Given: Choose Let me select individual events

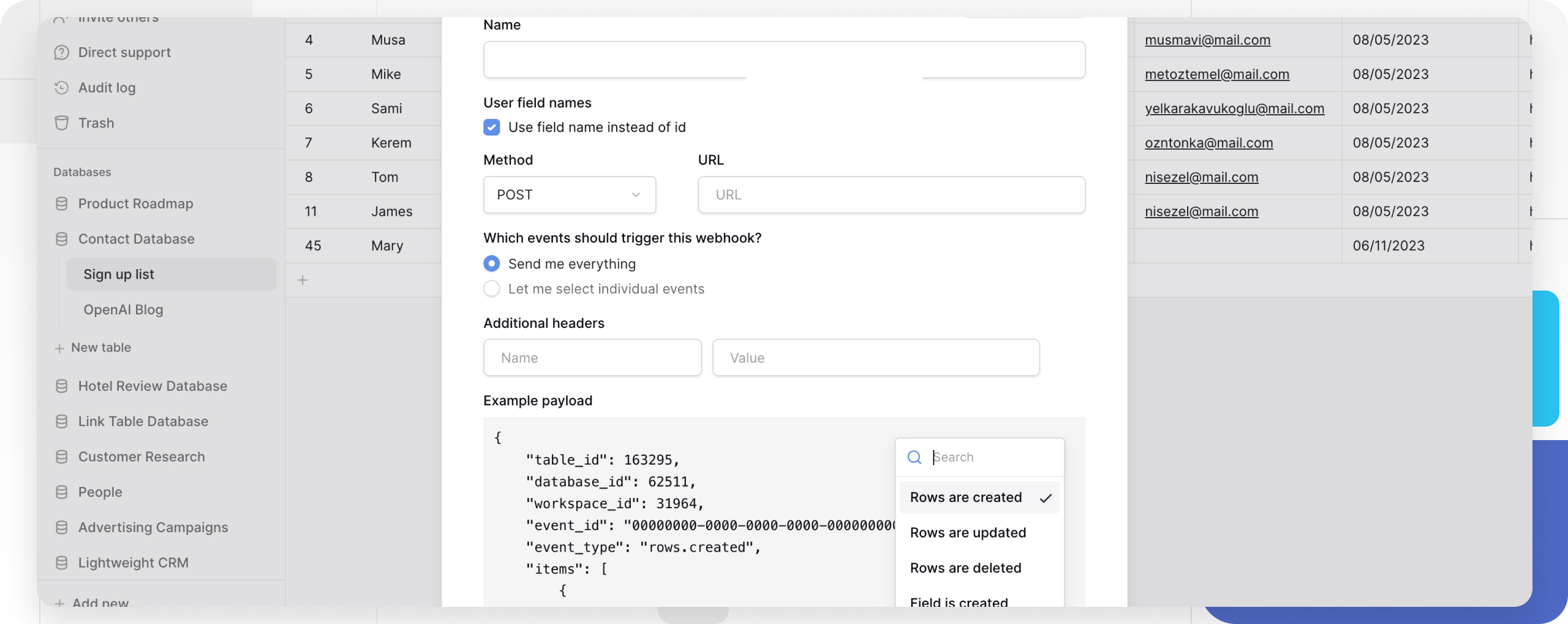Looking at the screenshot, I should (491, 289).
